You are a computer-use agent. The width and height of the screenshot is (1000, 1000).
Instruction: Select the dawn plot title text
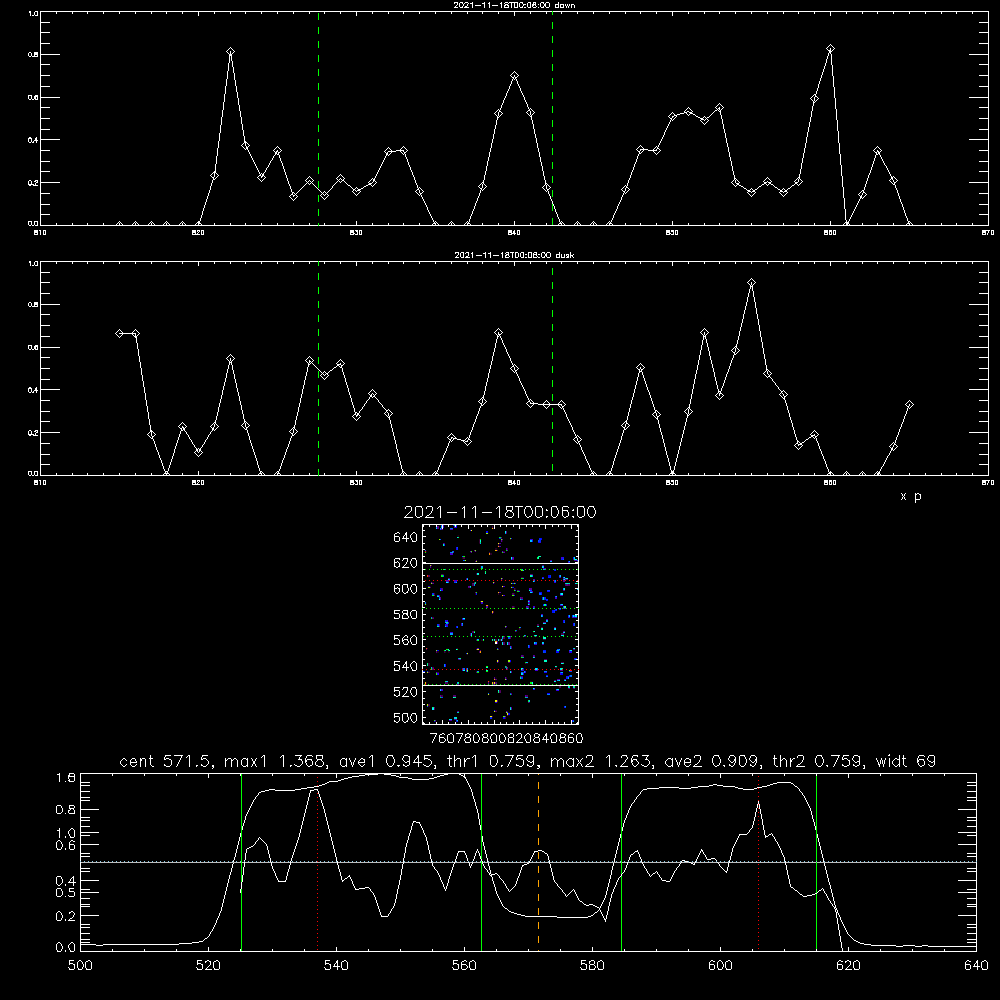click(x=514, y=5)
